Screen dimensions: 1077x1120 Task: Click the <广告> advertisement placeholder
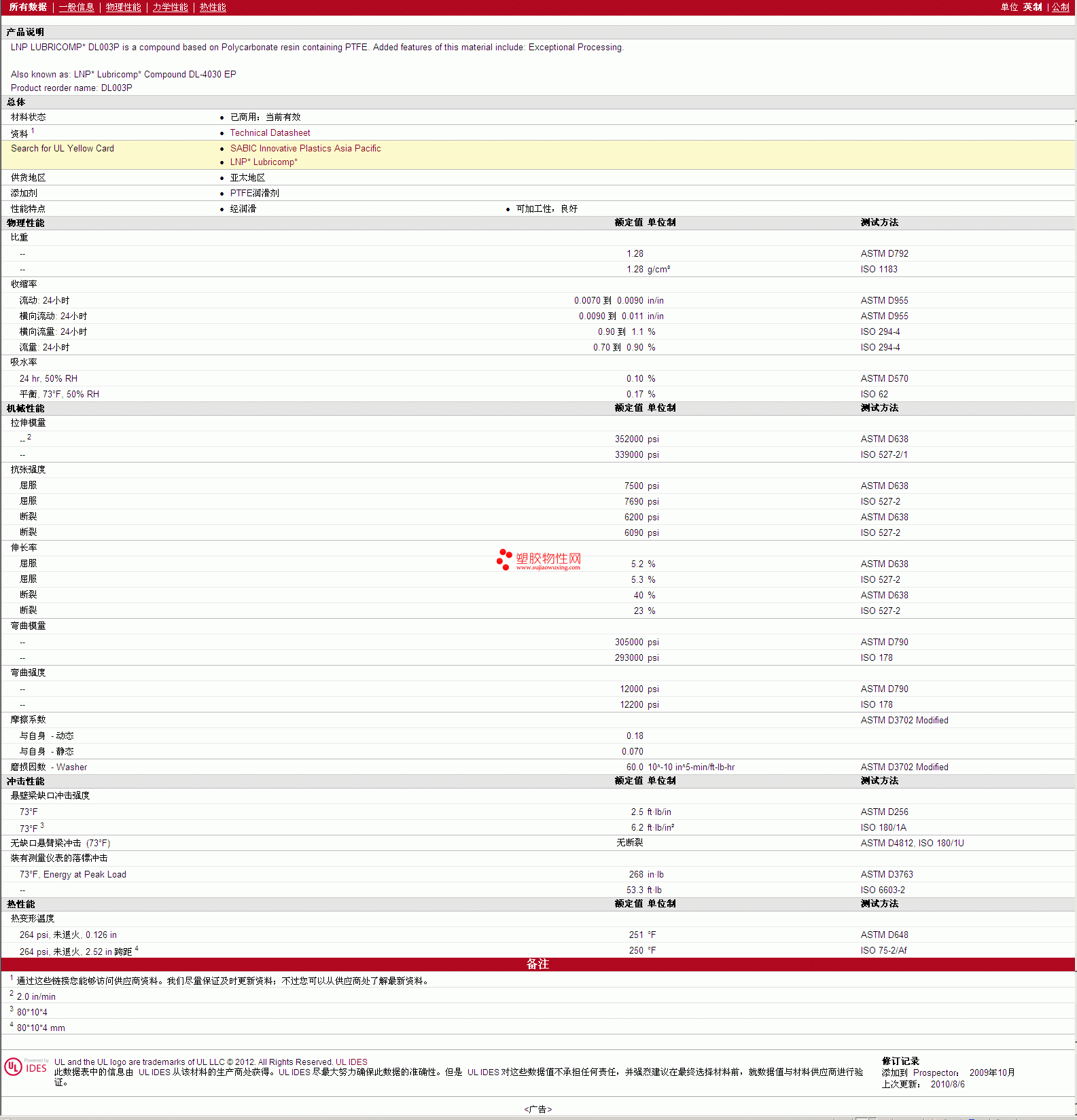pos(537,1109)
